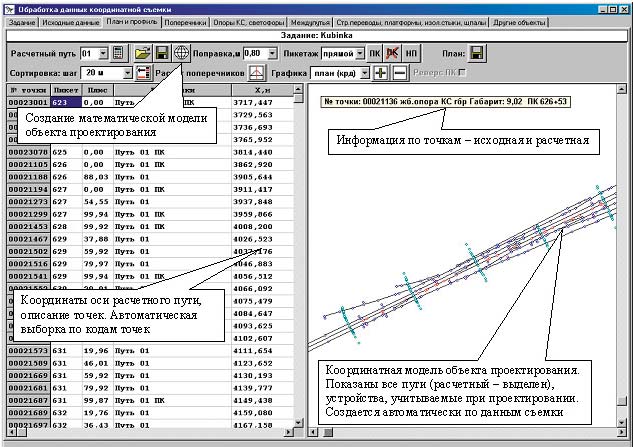Open the Графика план (крд) dropdown

coord(365,73)
